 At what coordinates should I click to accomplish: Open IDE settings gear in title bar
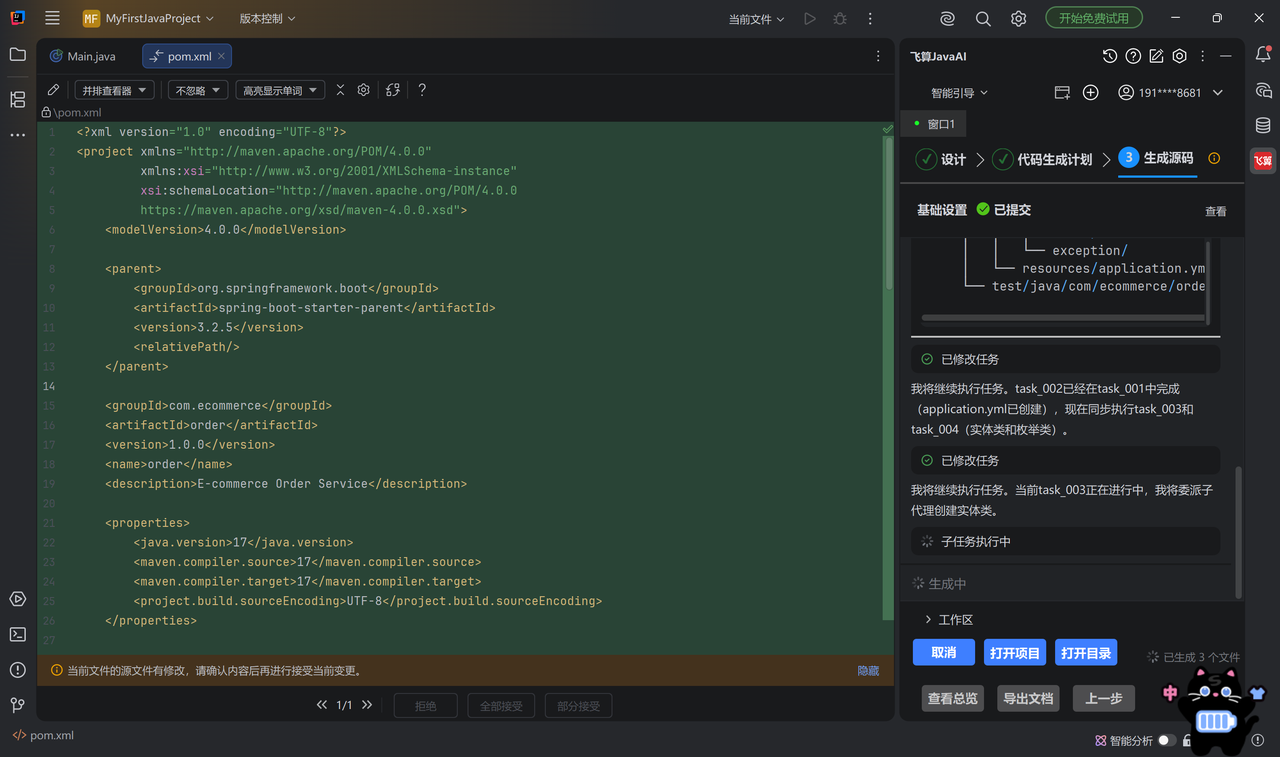[x=1018, y=18]
